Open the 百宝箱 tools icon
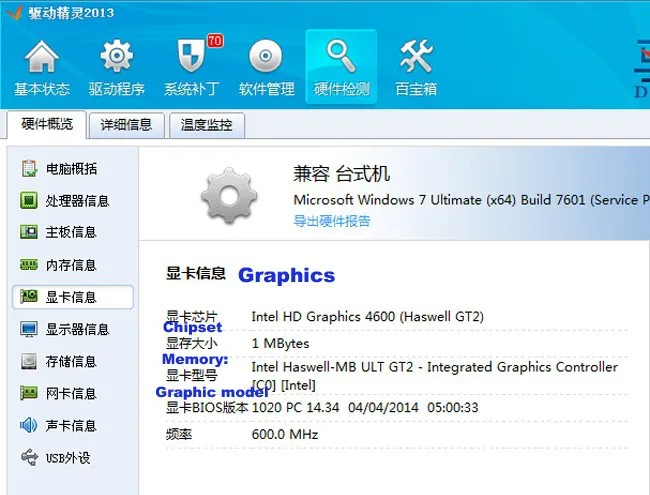 pos(416,56)
